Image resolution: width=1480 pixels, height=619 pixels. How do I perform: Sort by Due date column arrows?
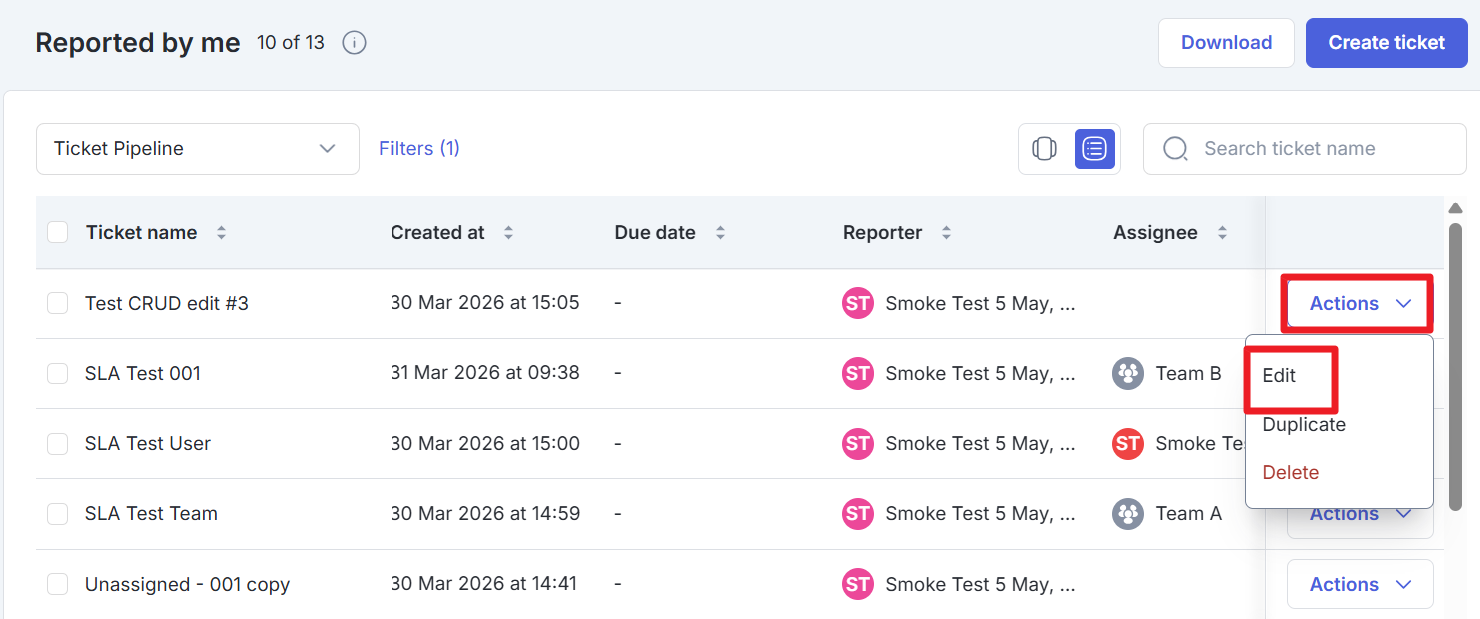coord(720,232)
